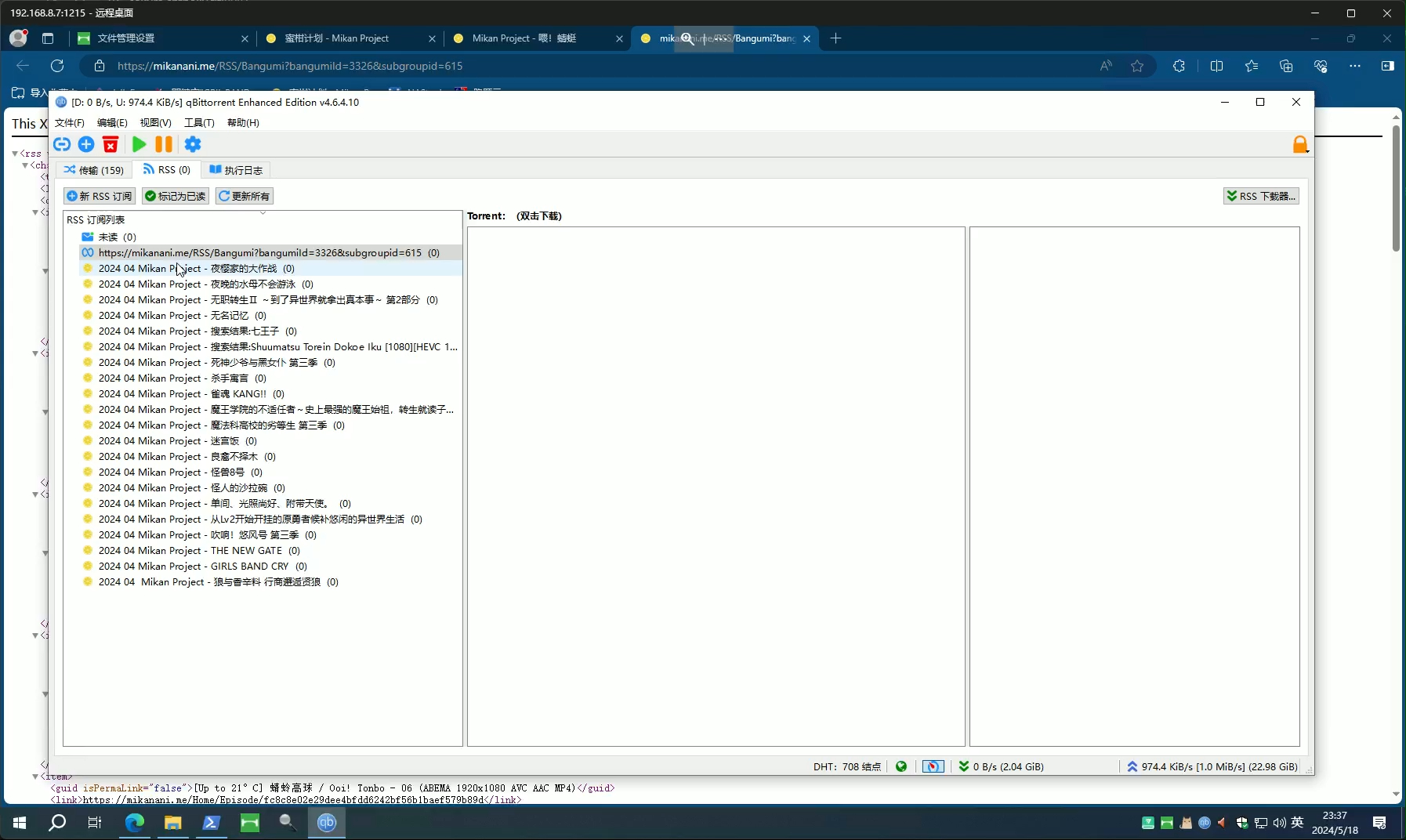Select feed 怪兽8号
Image resolution: width=1406 pixels, height=840 pixels.
(270, 472)
